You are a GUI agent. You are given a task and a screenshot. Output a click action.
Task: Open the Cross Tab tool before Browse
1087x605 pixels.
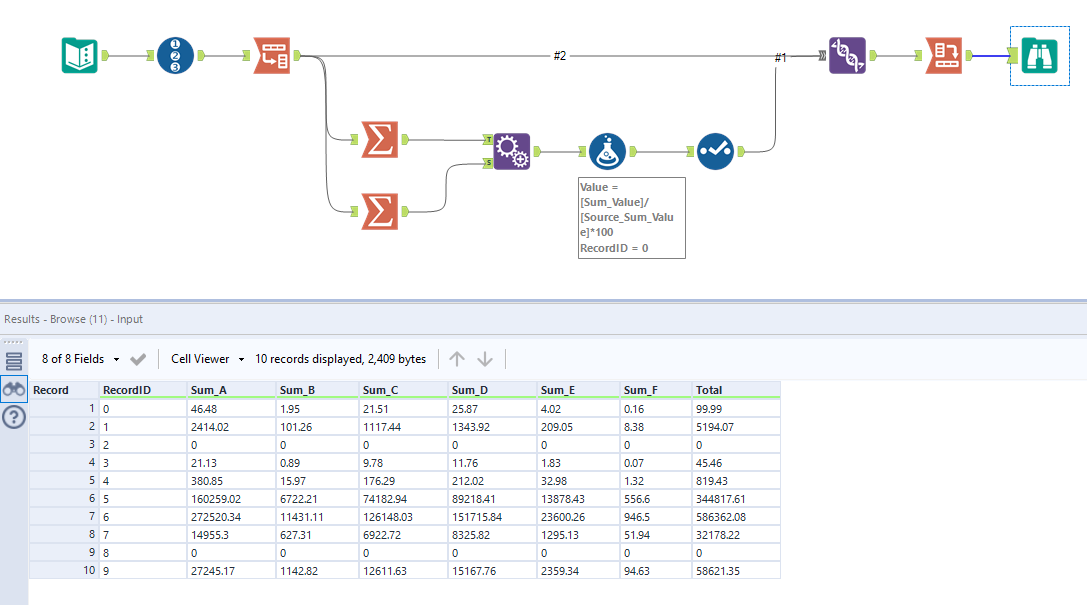[x=943, y=56]
